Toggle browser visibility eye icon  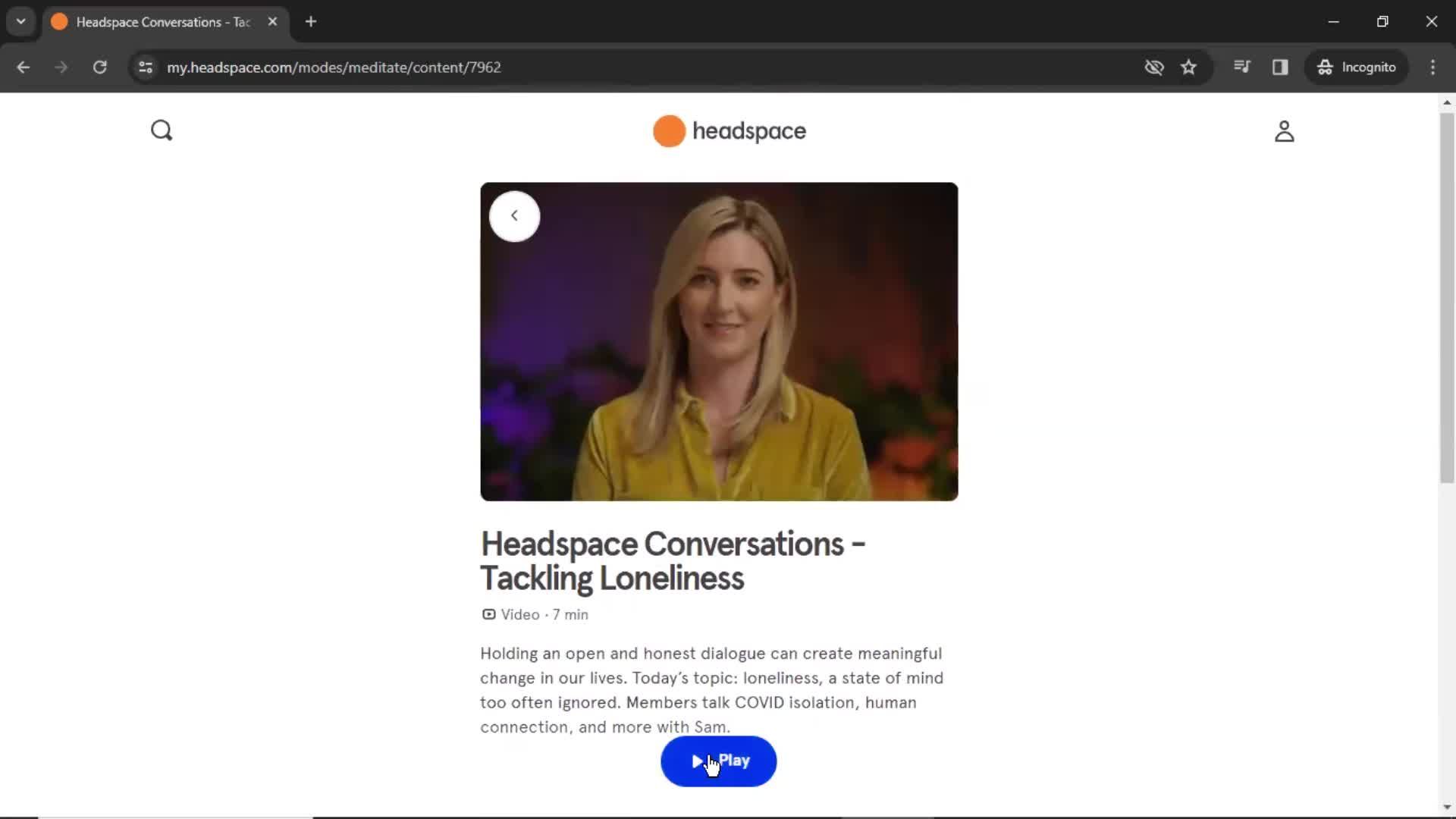pos(1154,67)
